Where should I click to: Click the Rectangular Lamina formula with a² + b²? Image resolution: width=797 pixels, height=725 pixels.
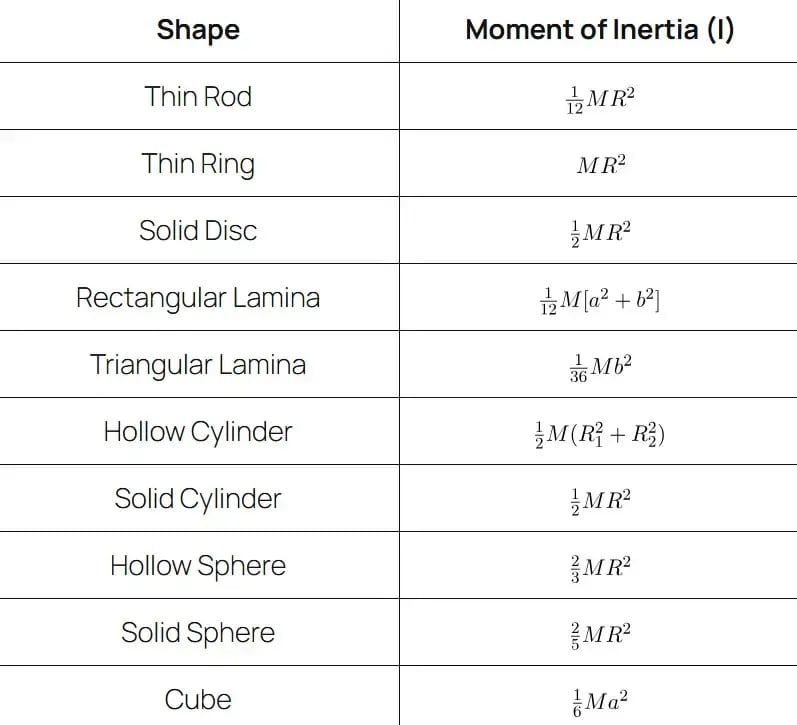[600, 300]
